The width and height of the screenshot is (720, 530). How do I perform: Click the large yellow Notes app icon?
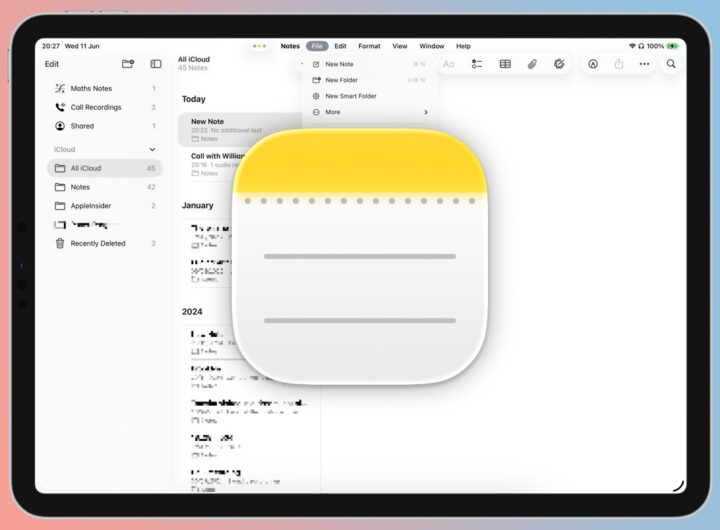click(x=360, y=256)
